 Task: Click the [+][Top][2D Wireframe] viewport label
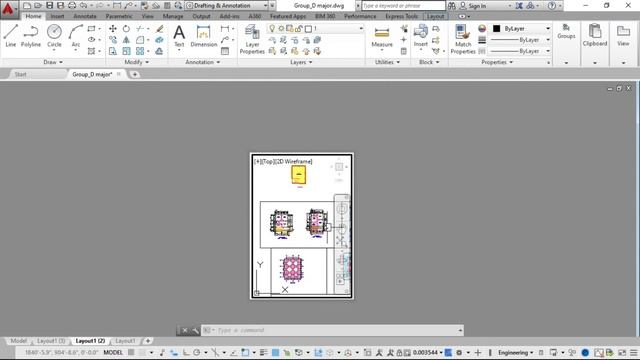point(283,162)
